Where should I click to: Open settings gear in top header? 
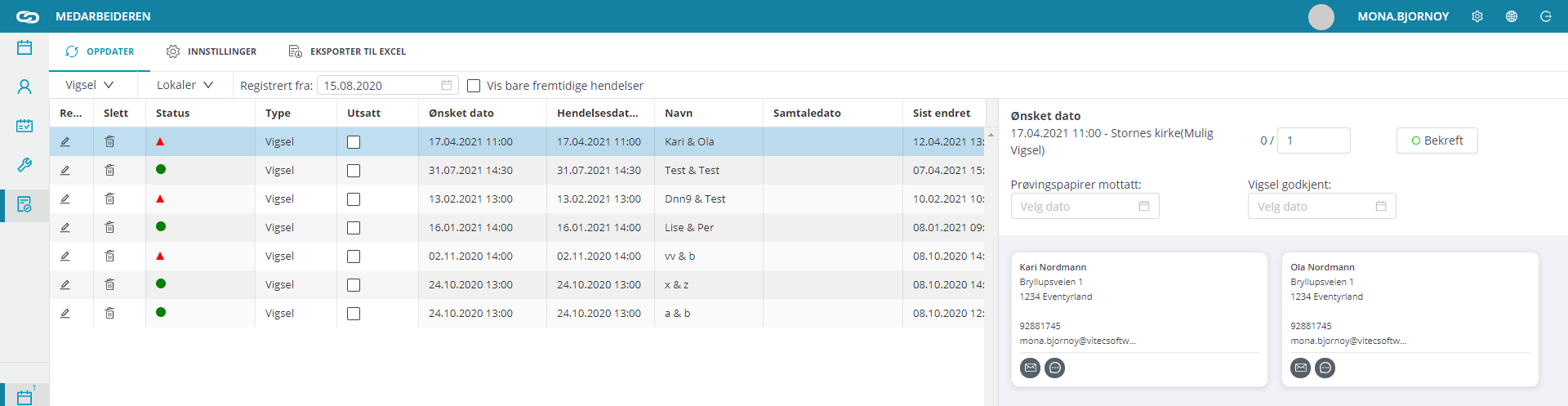[1477, 16]
